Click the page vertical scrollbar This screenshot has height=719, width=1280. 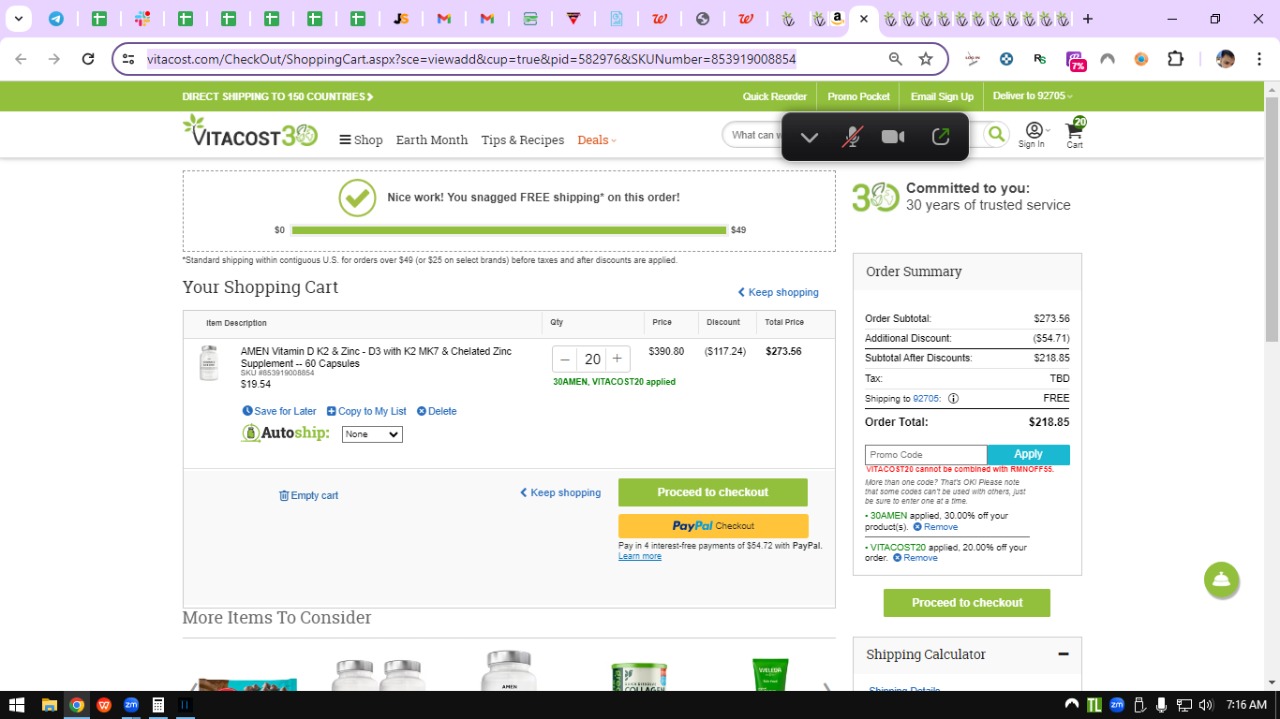(1272, 220)
